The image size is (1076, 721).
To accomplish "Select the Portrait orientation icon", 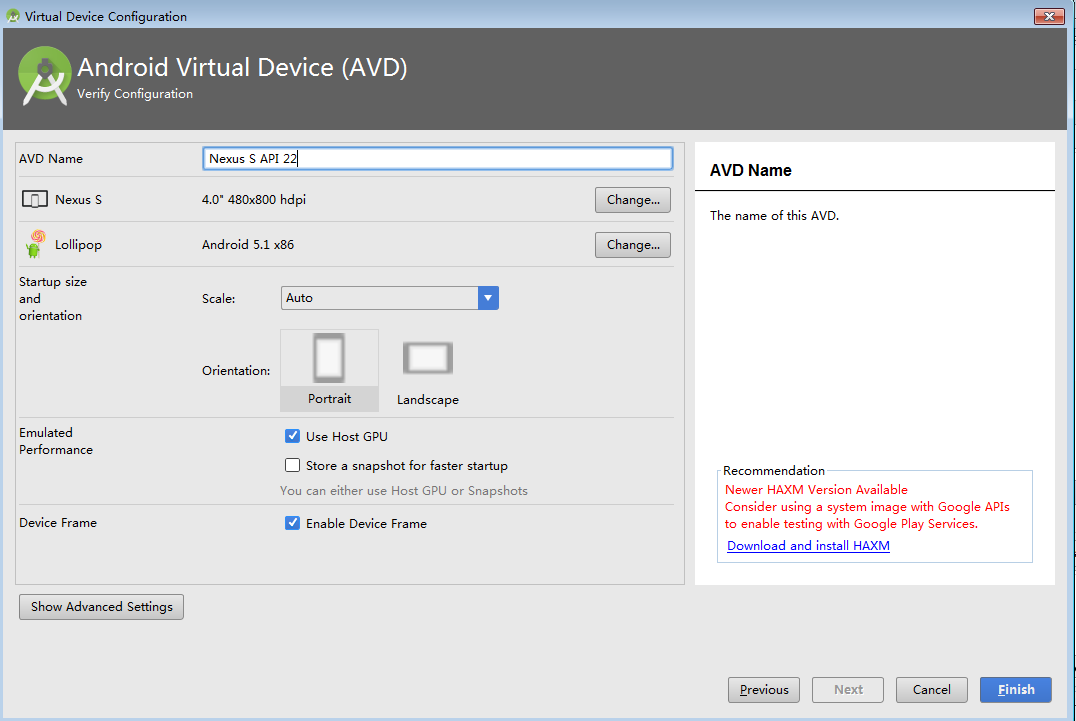I will [x=329, y=359].
